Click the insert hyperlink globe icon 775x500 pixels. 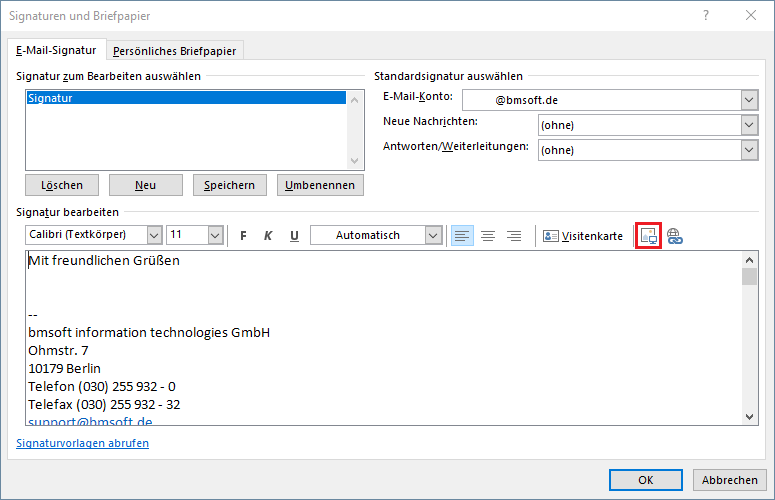click(675, 236)
